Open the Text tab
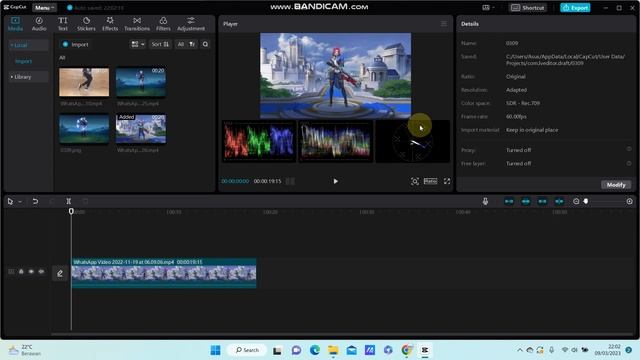Image resolution: width=640 pixels, height=360 pixels. [62, 24]
